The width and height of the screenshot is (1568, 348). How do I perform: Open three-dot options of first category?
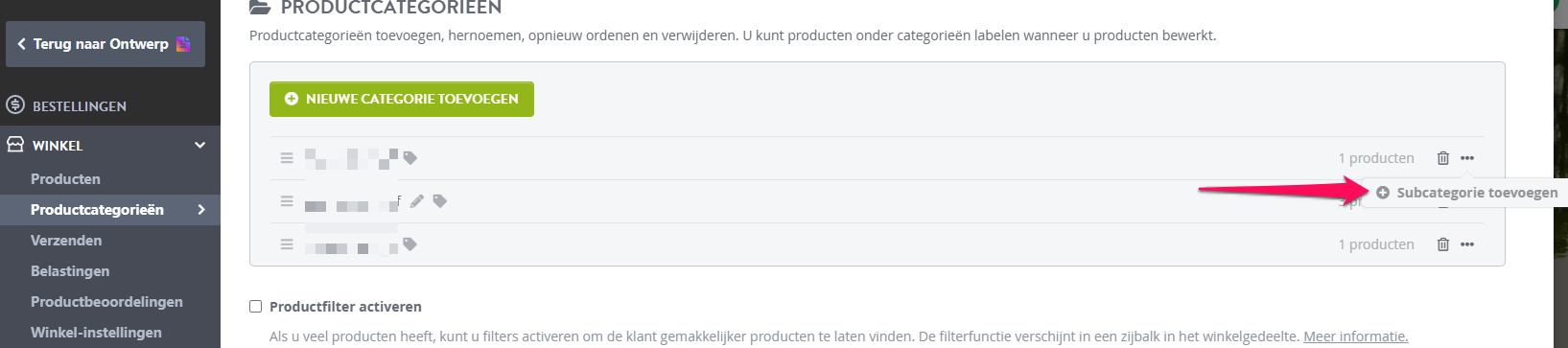[1467, 158]
